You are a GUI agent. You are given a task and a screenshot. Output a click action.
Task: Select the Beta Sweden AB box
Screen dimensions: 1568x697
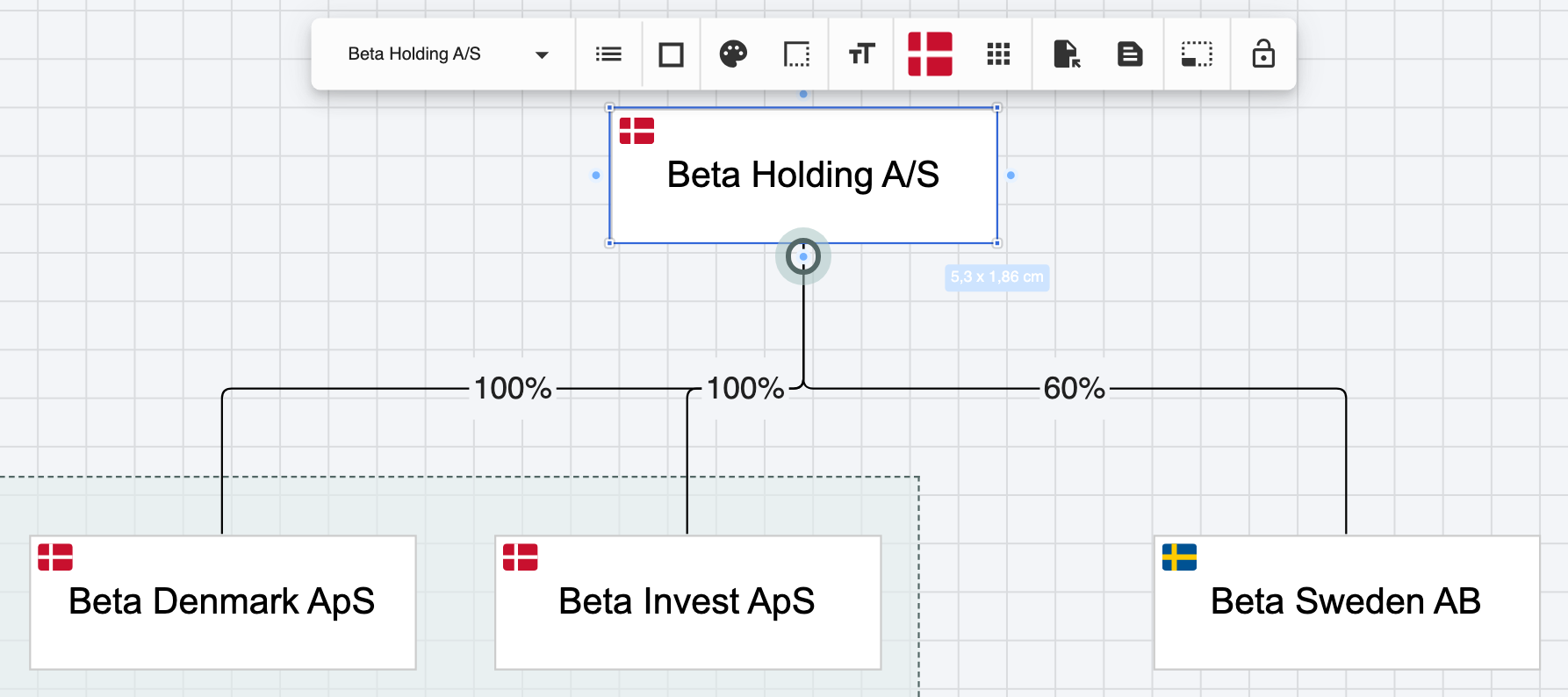(x=1346, y=602)
